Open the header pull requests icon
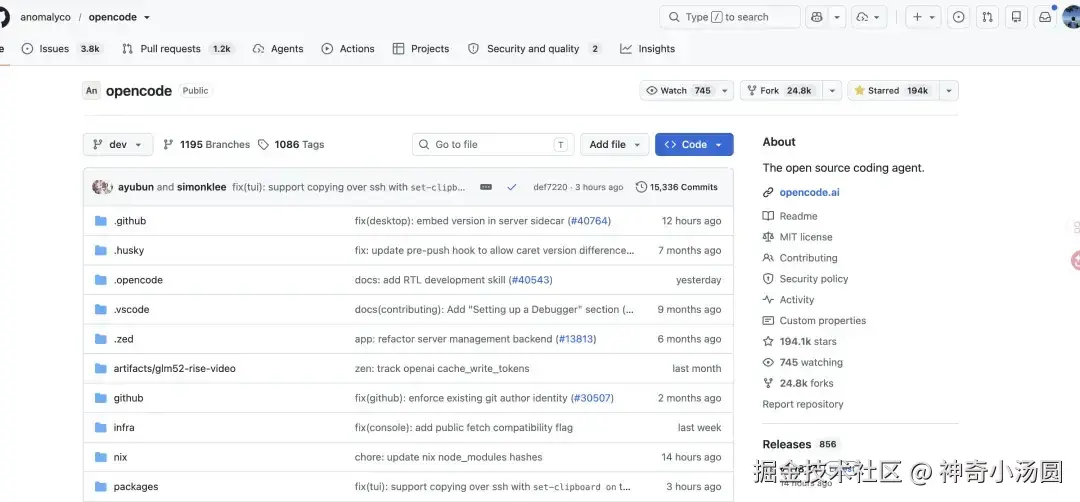The image size is (1080, 502). click(x=987, y=17)
